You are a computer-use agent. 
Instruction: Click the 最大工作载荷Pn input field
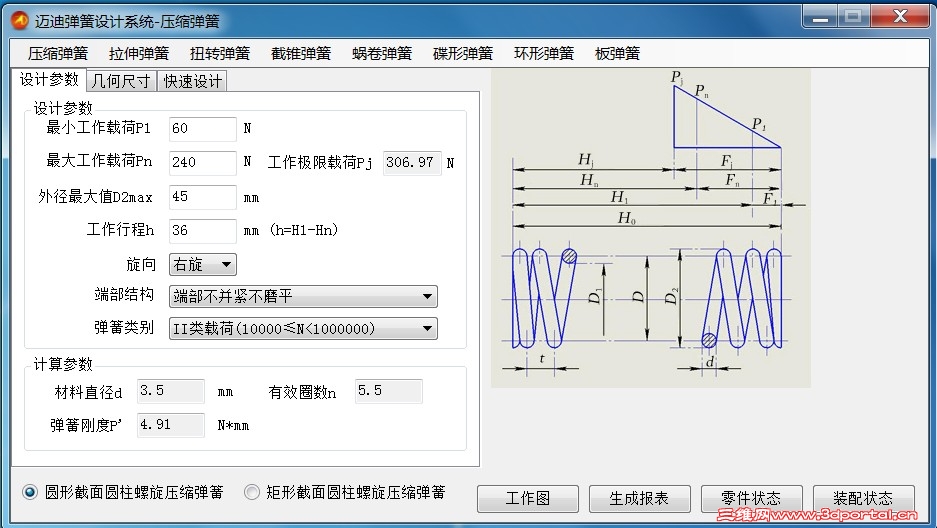203,162
